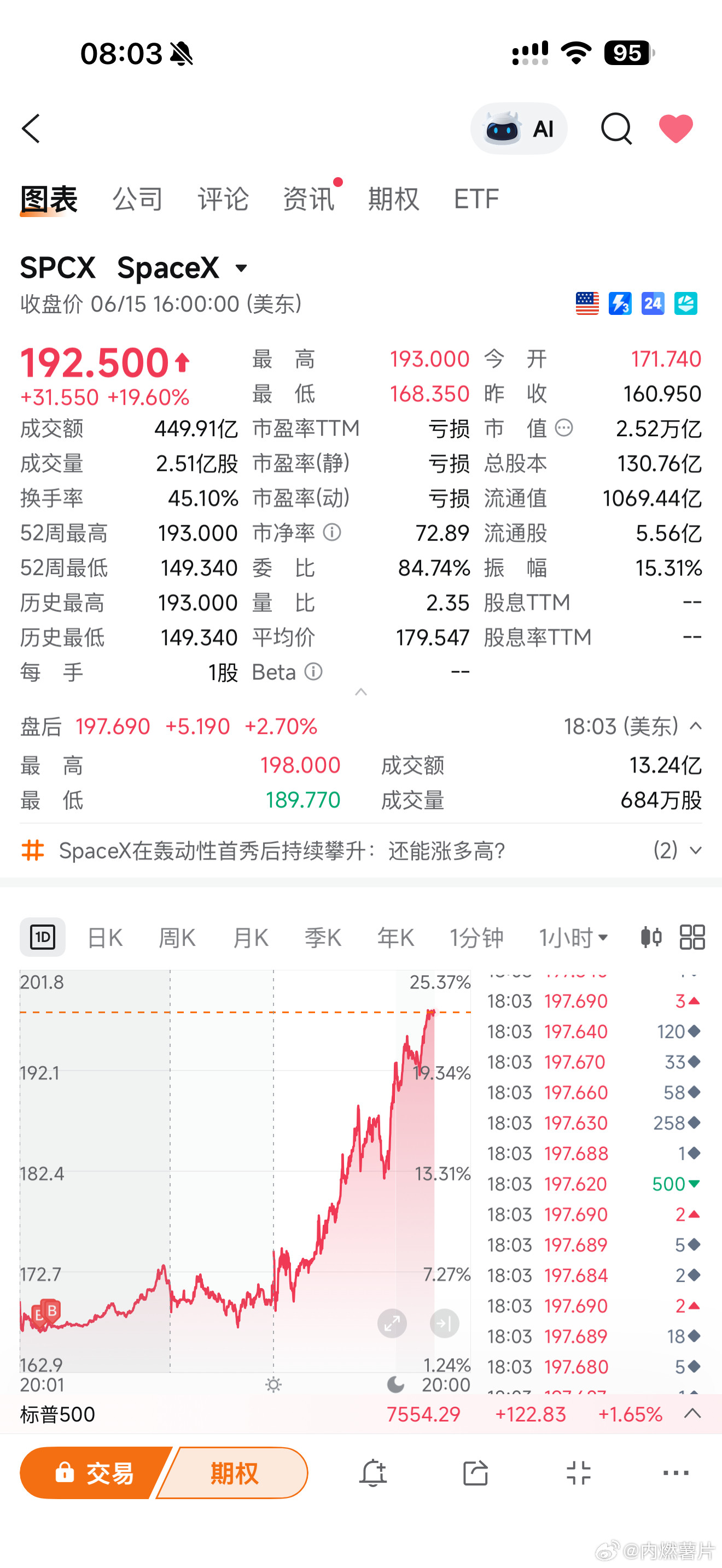
Task: Select the 日K chart period
Action: [x=104, y=938]
